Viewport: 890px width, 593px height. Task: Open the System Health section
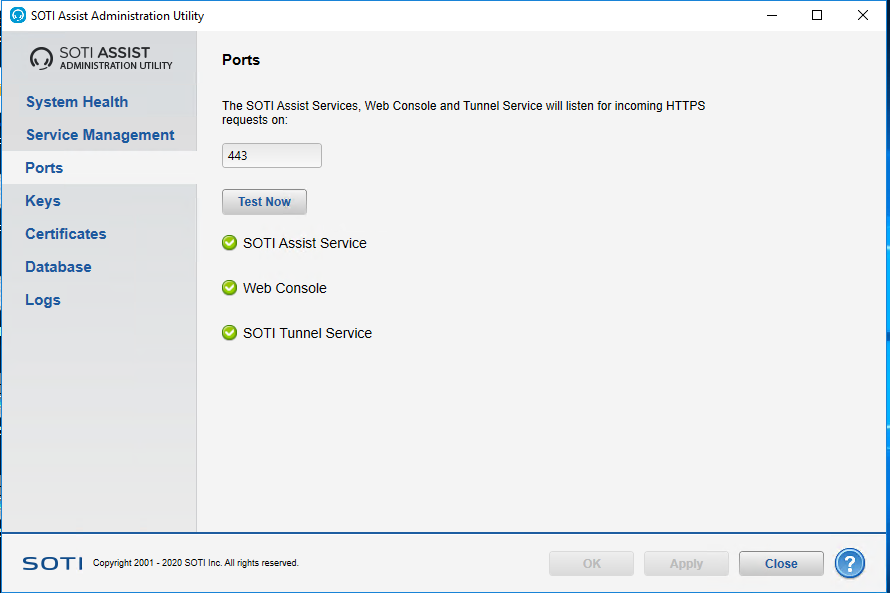point(77,102)
